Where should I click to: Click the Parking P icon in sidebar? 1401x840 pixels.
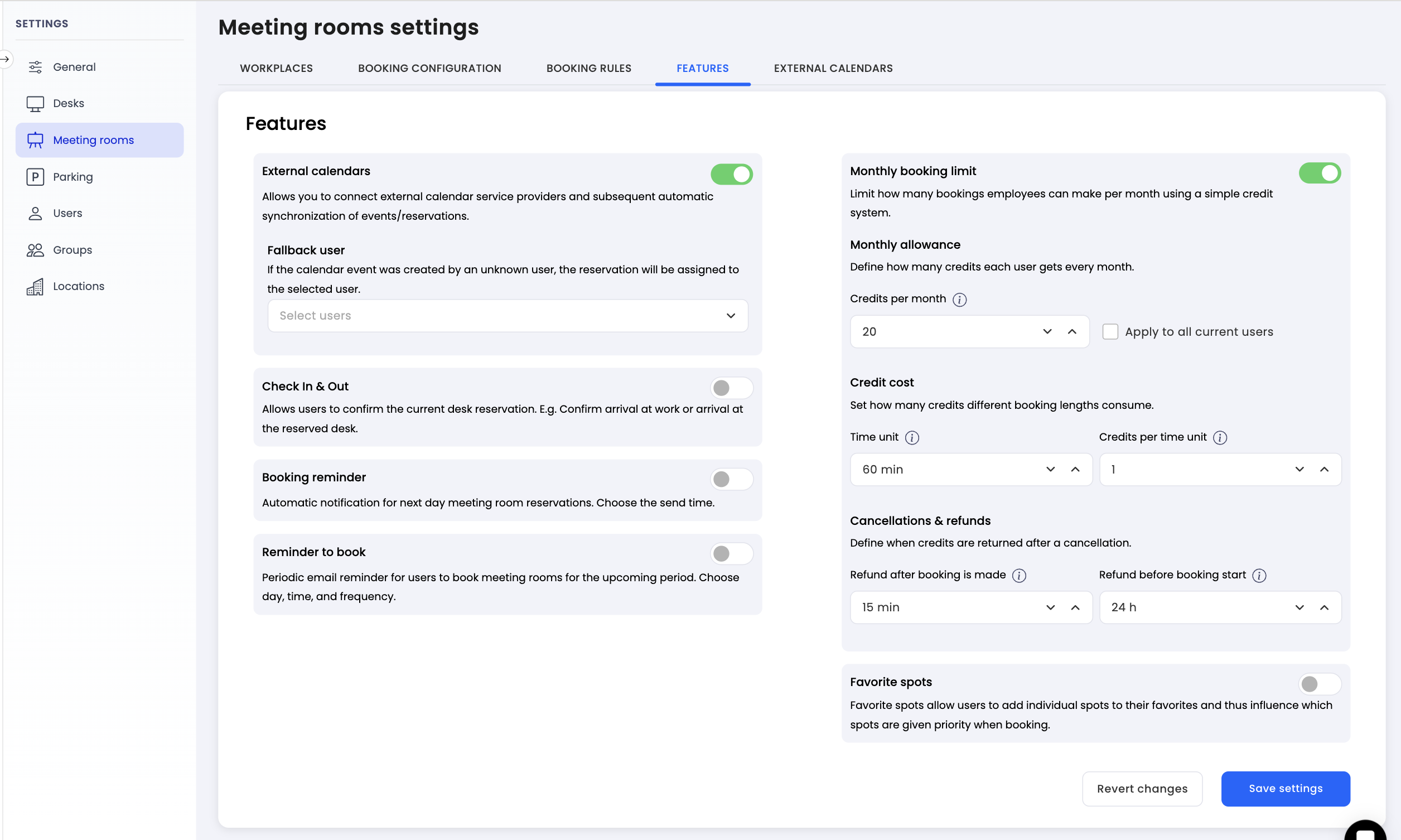click(x=35, y=177)
